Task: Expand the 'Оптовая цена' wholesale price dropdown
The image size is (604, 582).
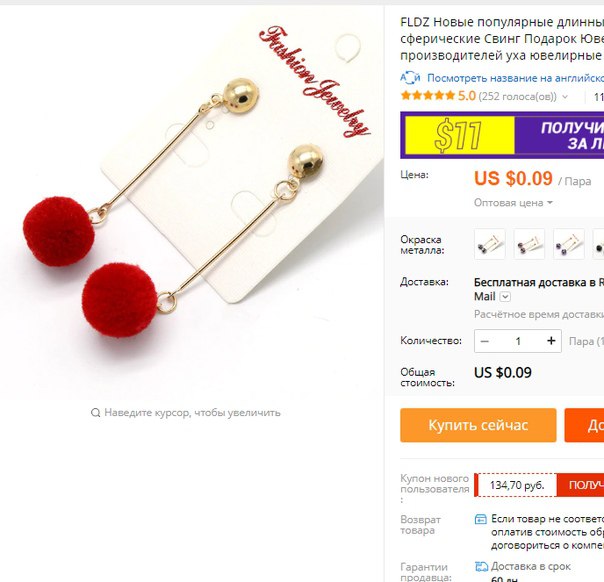Action: pyautogui.click(x=513, y=203)
